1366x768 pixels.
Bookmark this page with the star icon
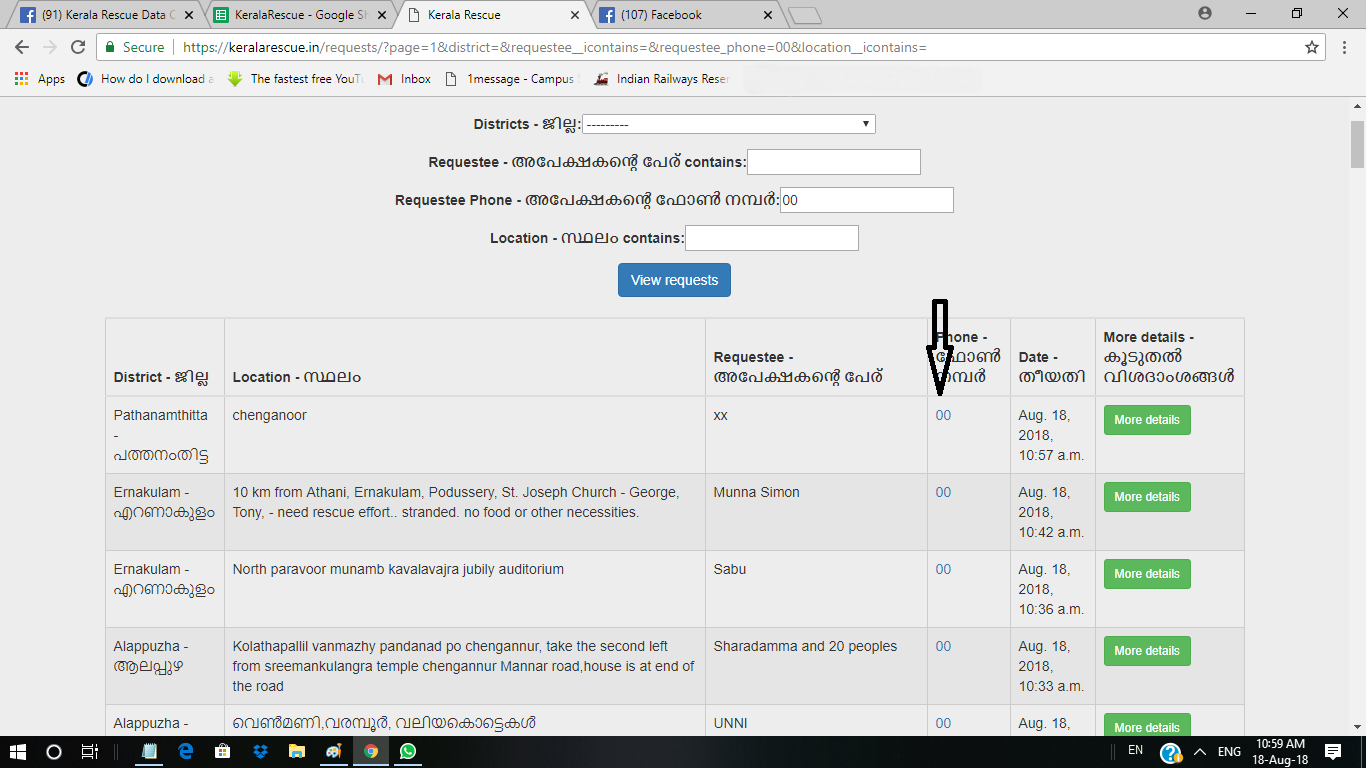[1312, 47]
